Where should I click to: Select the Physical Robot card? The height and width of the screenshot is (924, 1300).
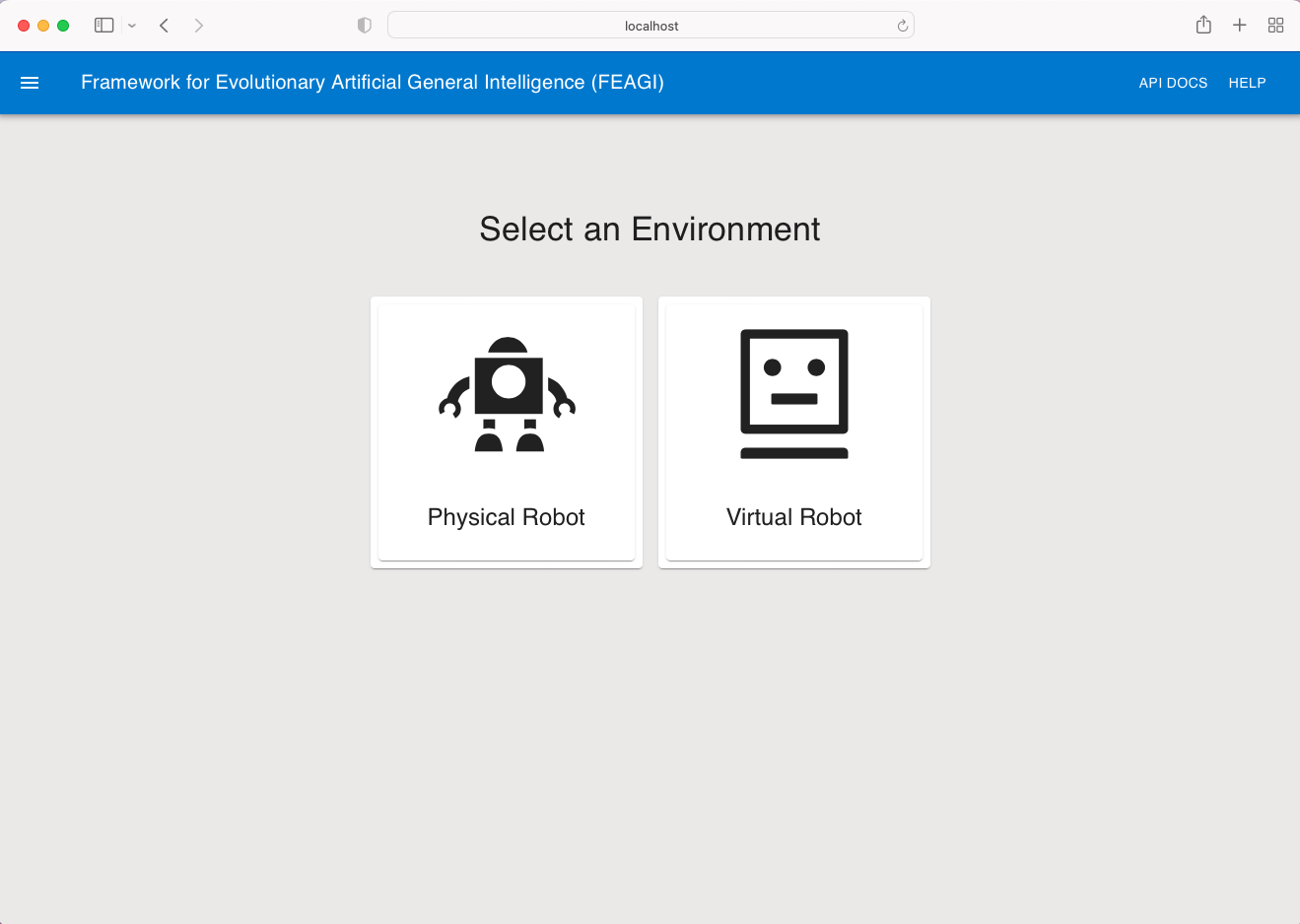coord(507,432)
